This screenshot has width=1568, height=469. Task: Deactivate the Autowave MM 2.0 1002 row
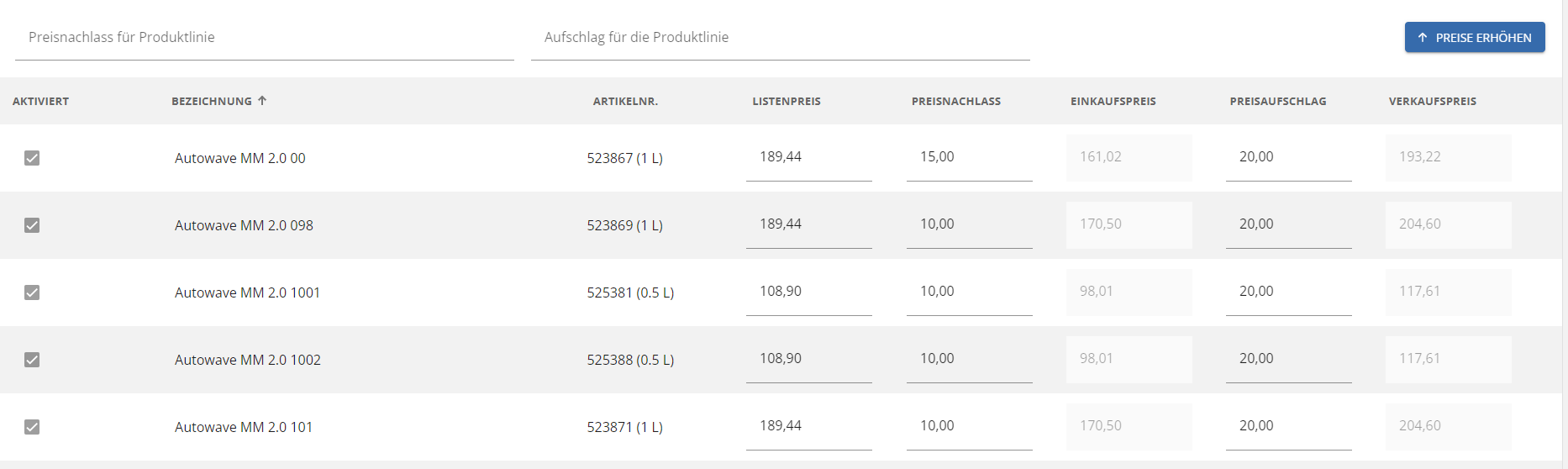(x=32, y=360)
